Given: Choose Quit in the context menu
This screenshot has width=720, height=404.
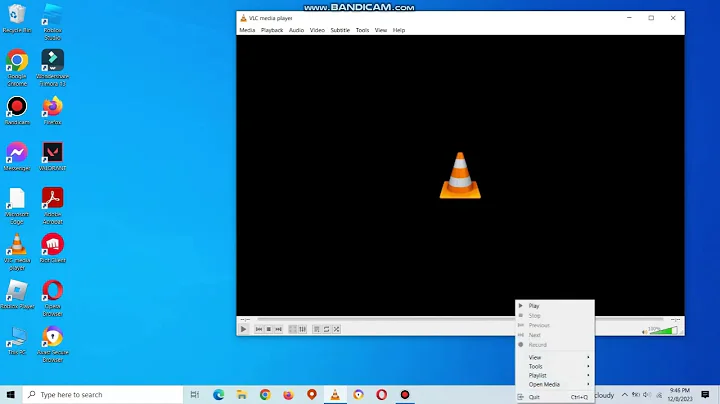Looking at the screenshot, I should click(555, 397).
